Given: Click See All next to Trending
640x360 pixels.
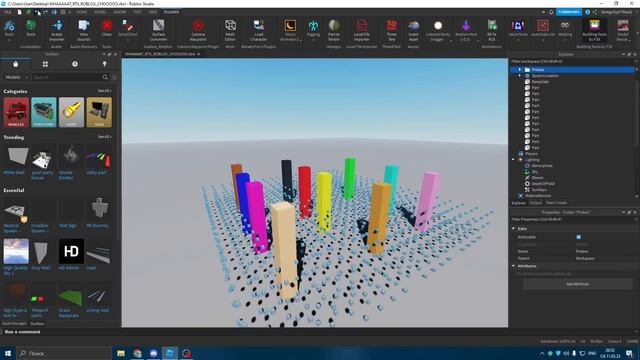Looking at the screenshot, I should click(104, 137).
